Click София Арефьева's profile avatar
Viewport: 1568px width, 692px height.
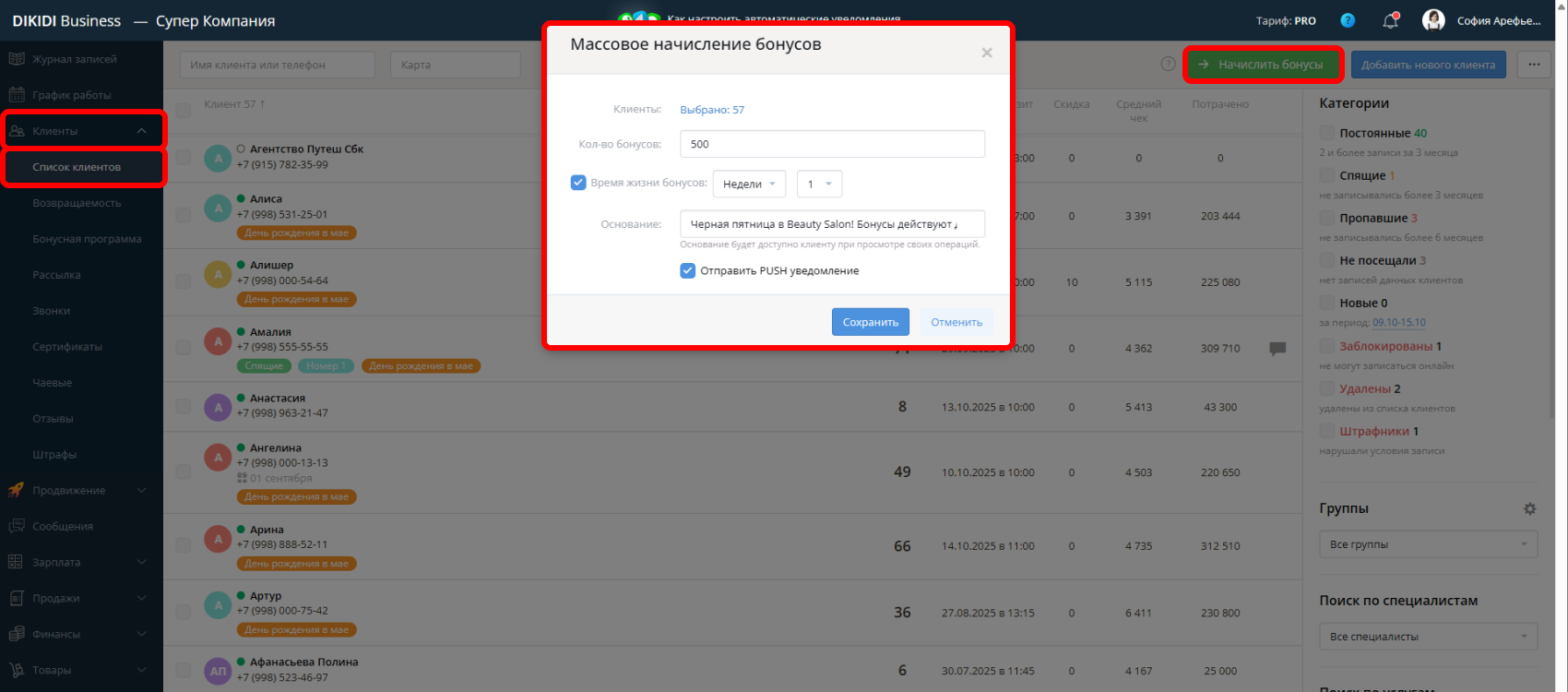click(1433, 20)
